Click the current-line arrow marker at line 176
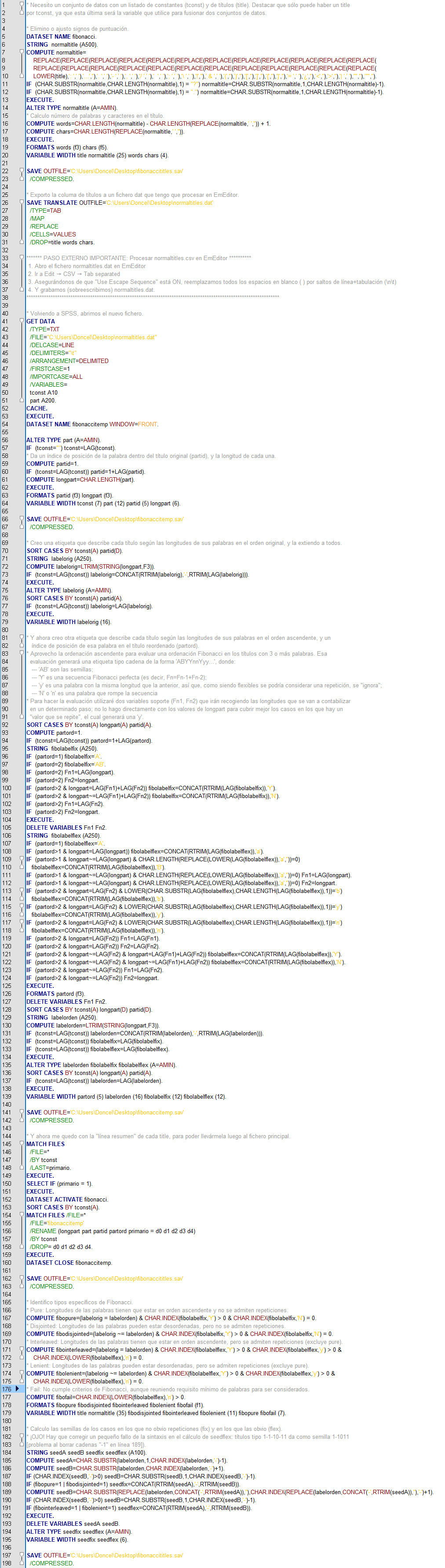 [x=18, y=1388]
